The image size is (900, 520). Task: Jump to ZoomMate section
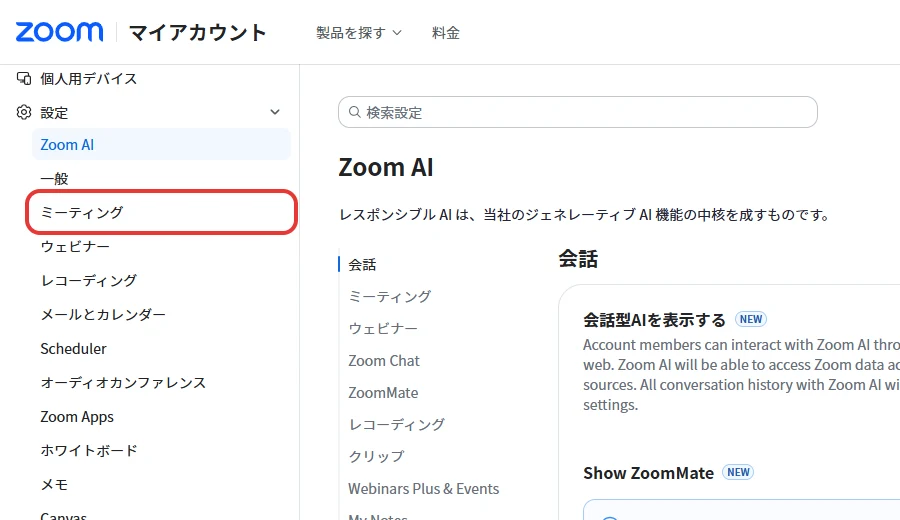point(383,393)
